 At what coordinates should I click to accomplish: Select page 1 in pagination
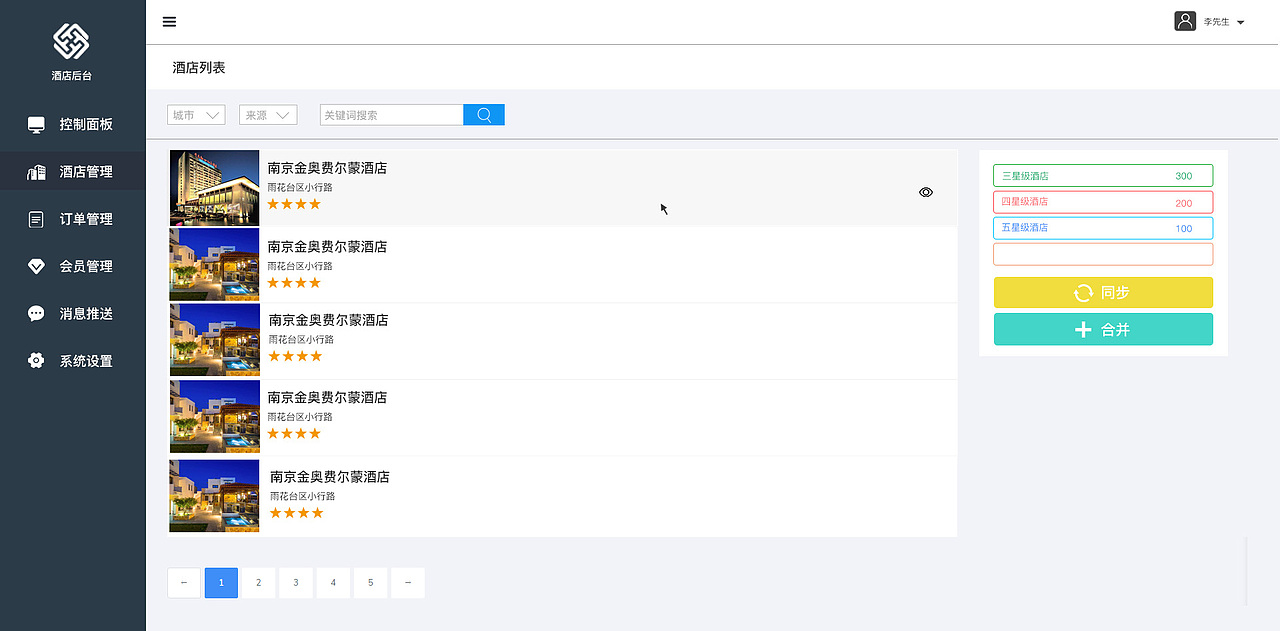[x=221, y=583]
